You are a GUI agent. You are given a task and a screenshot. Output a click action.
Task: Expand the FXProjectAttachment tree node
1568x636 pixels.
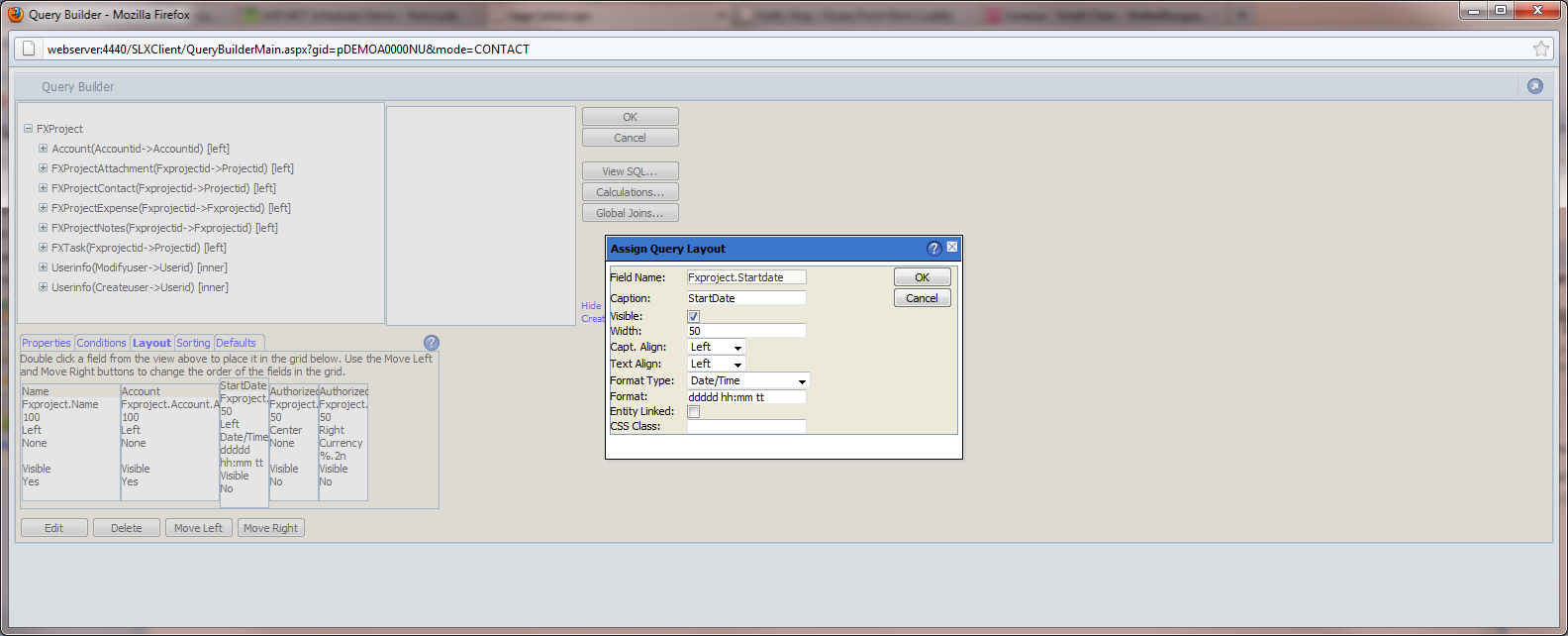pyautogui.click(x=43, y=168)
